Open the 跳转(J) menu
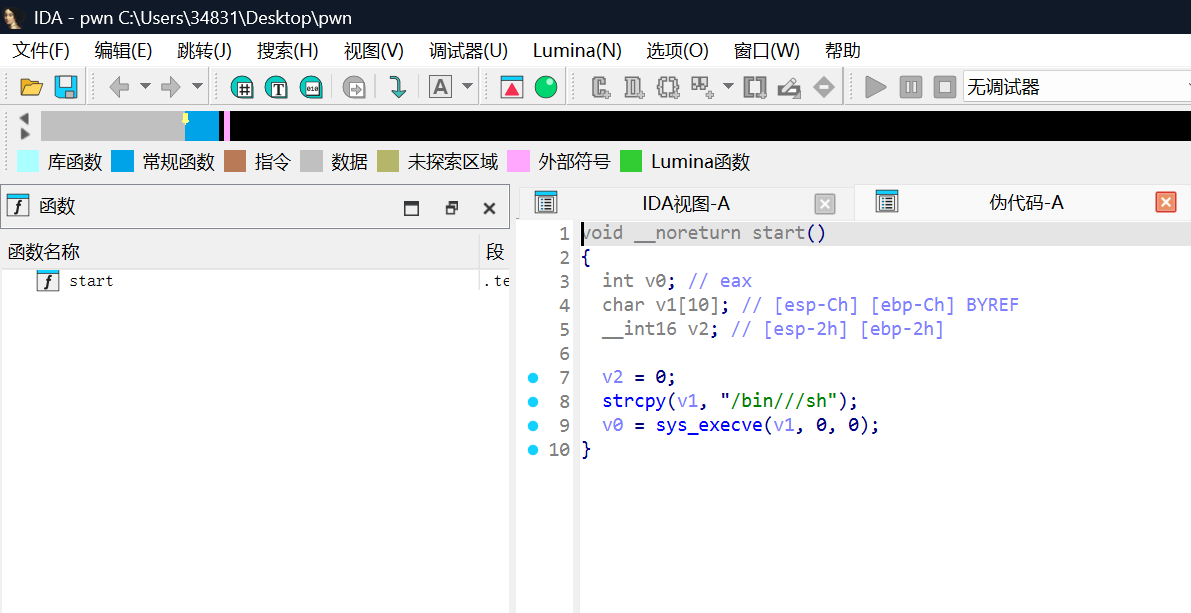This screenshot has width=1191, height=613. click(x=204, y=51)
